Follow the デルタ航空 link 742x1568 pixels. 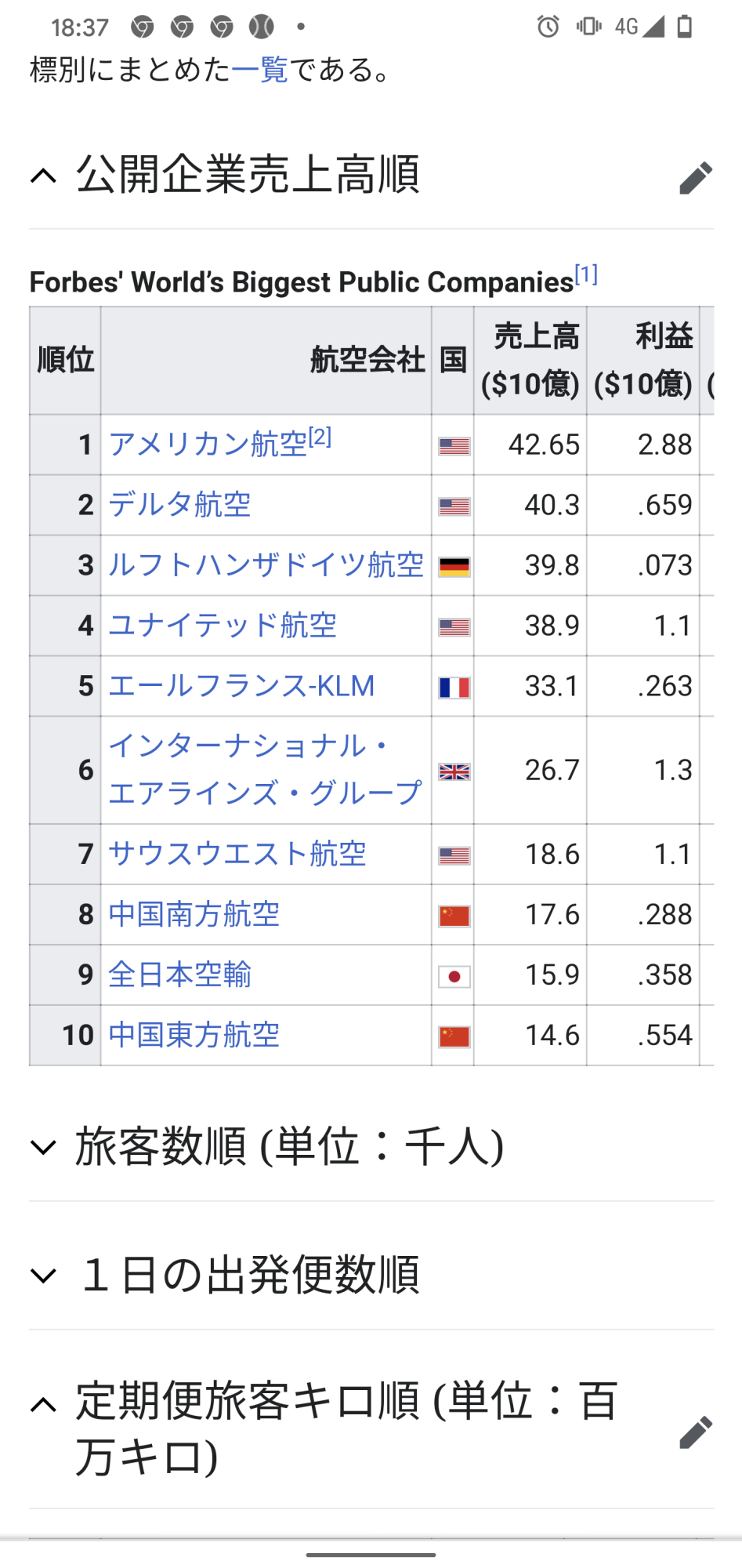click(x=179, y=505)
